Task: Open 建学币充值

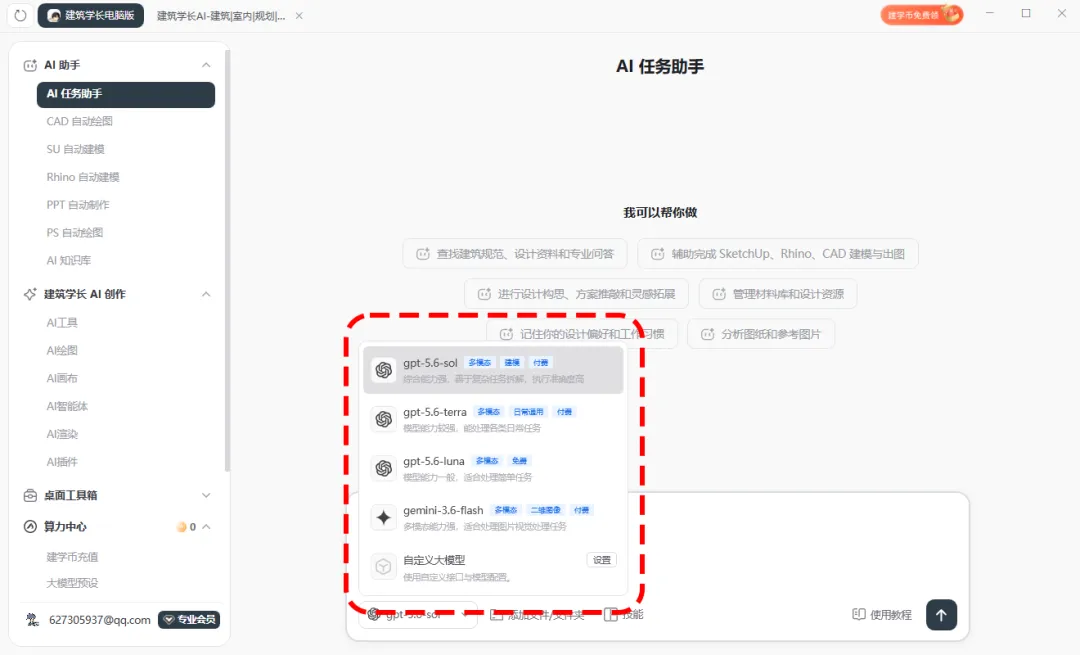Action: point(72,557)
